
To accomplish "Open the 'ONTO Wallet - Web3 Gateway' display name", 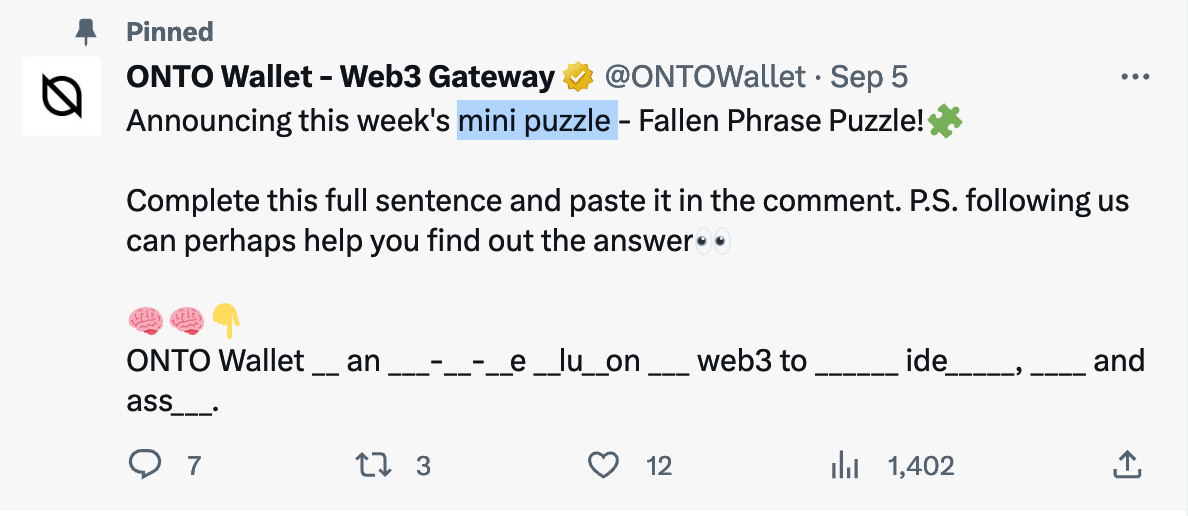I will pyautogui.click(x=340, y=77).
